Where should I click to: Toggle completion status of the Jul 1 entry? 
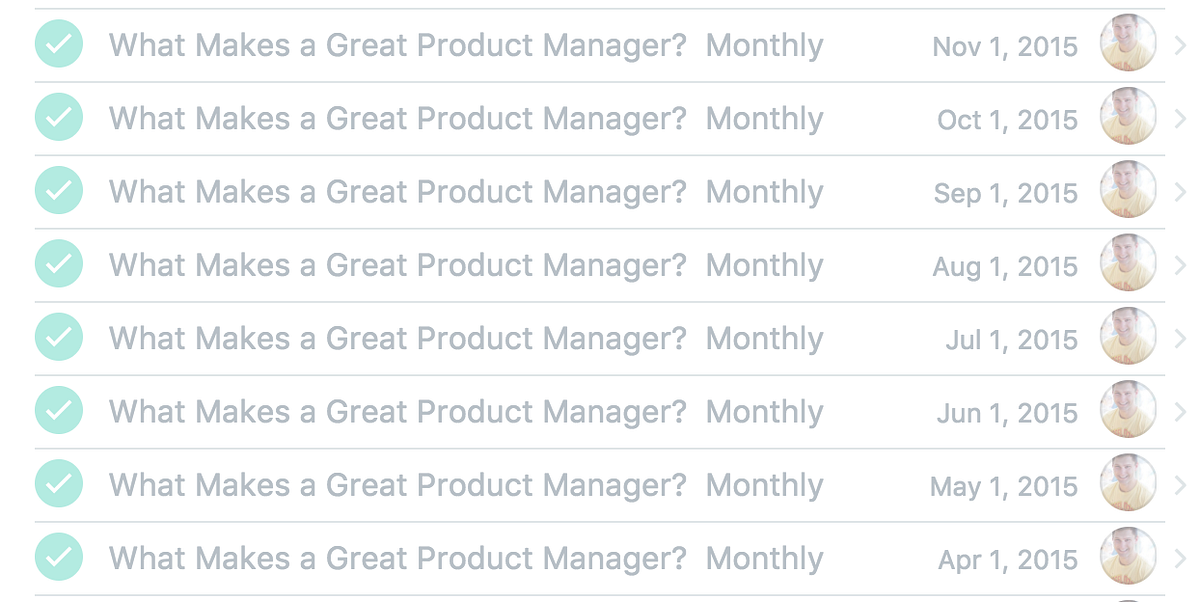click(58, 337)
